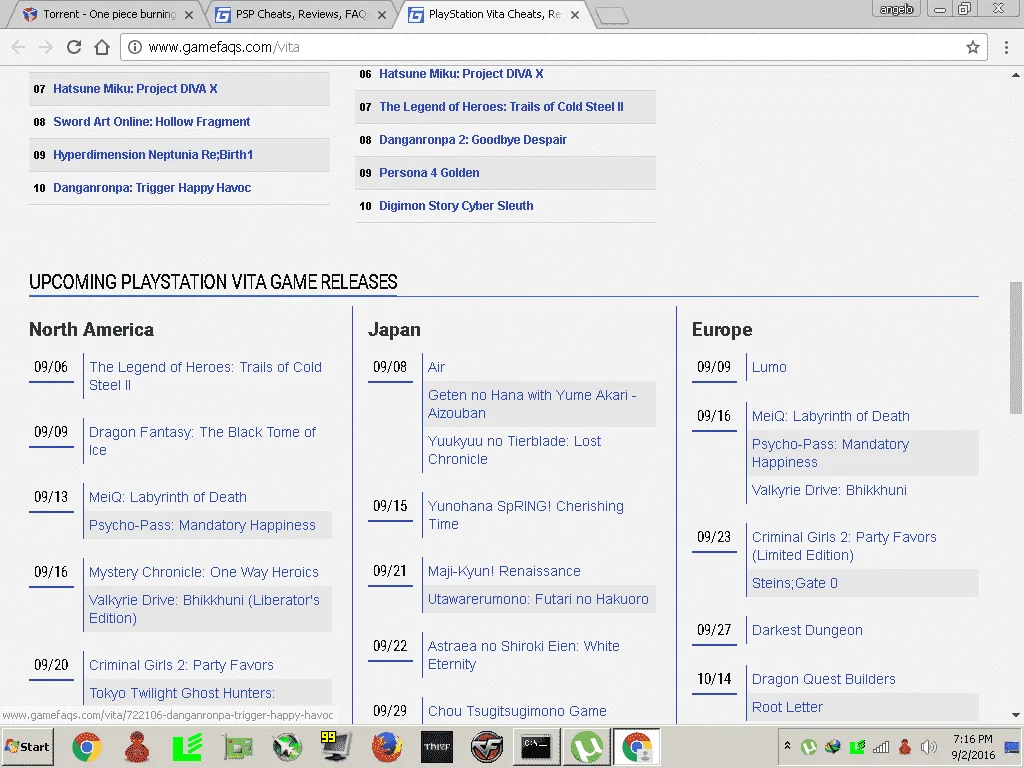Open Geten no Hana with Yume Akari

point(532,404)
